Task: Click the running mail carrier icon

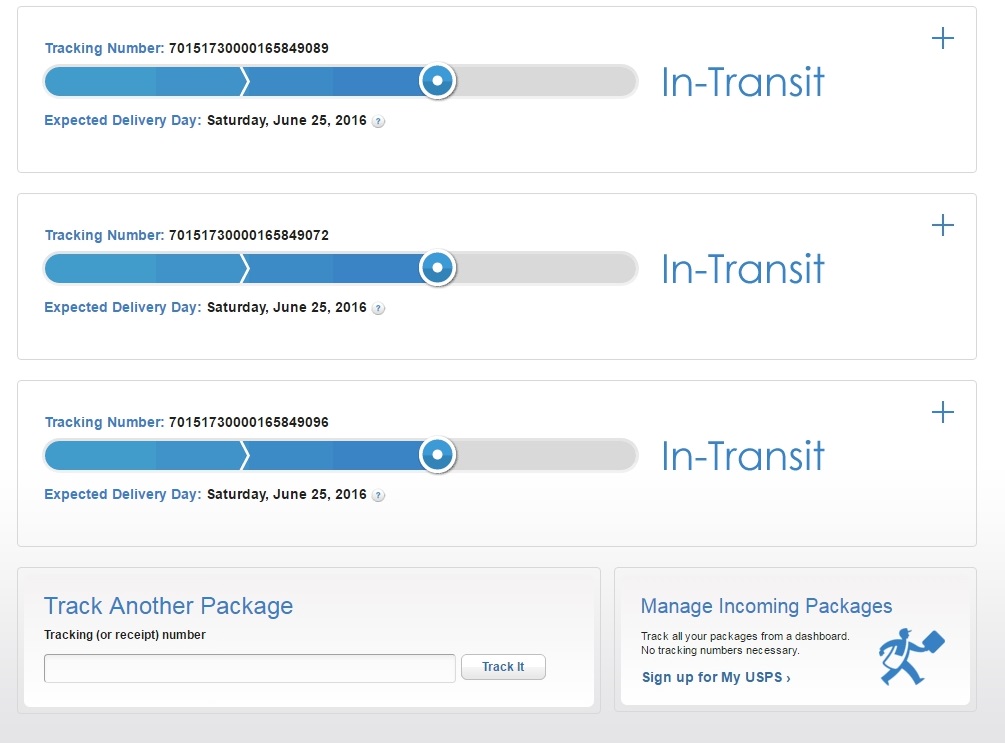Action: click(x=910, y=656)
